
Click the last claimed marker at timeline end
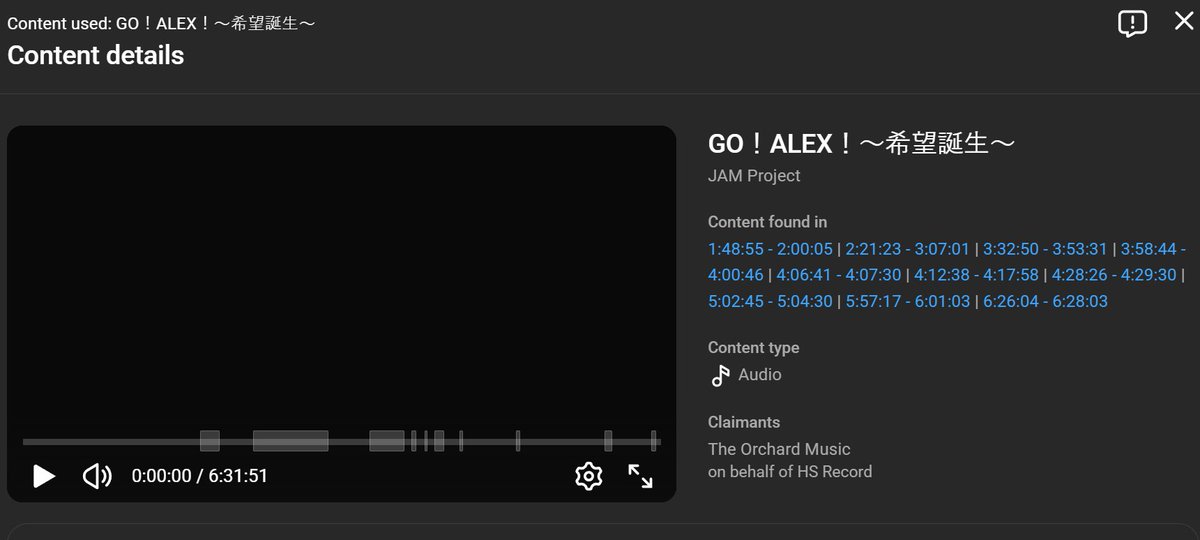(x=653, y=441)
